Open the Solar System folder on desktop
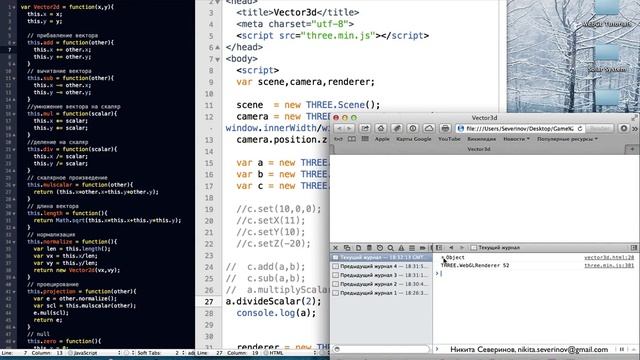Viewport: 640px width, 360px height. [607, 59]
